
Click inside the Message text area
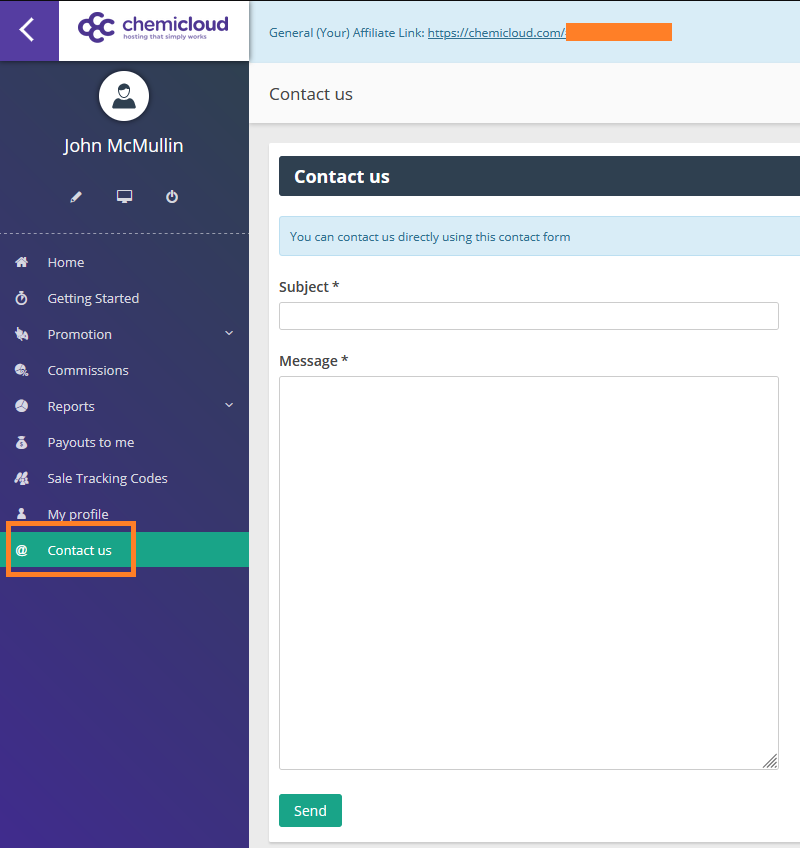[x=528, y=572]
